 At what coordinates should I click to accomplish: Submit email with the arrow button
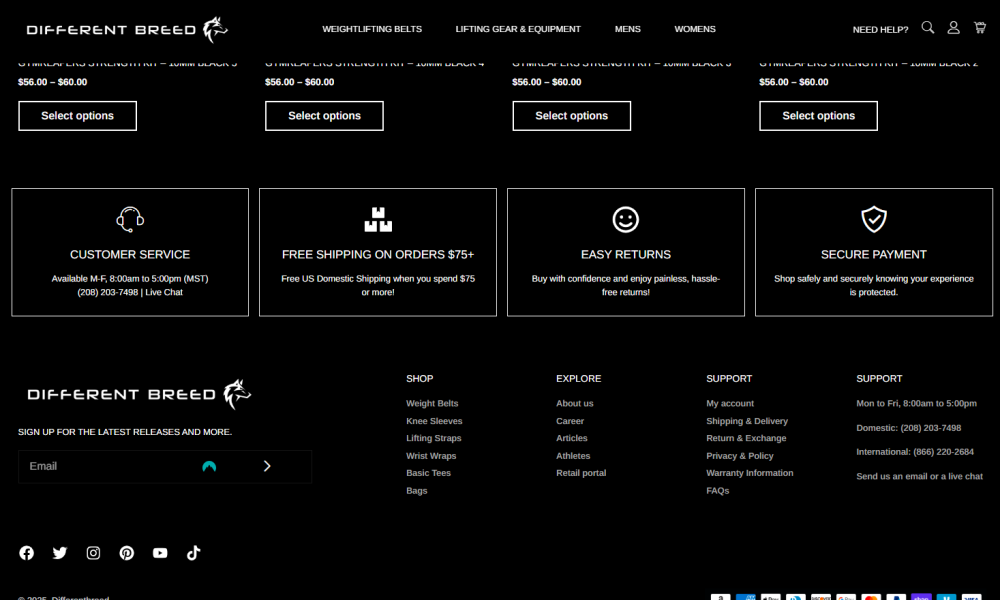[x=267, y=466]
